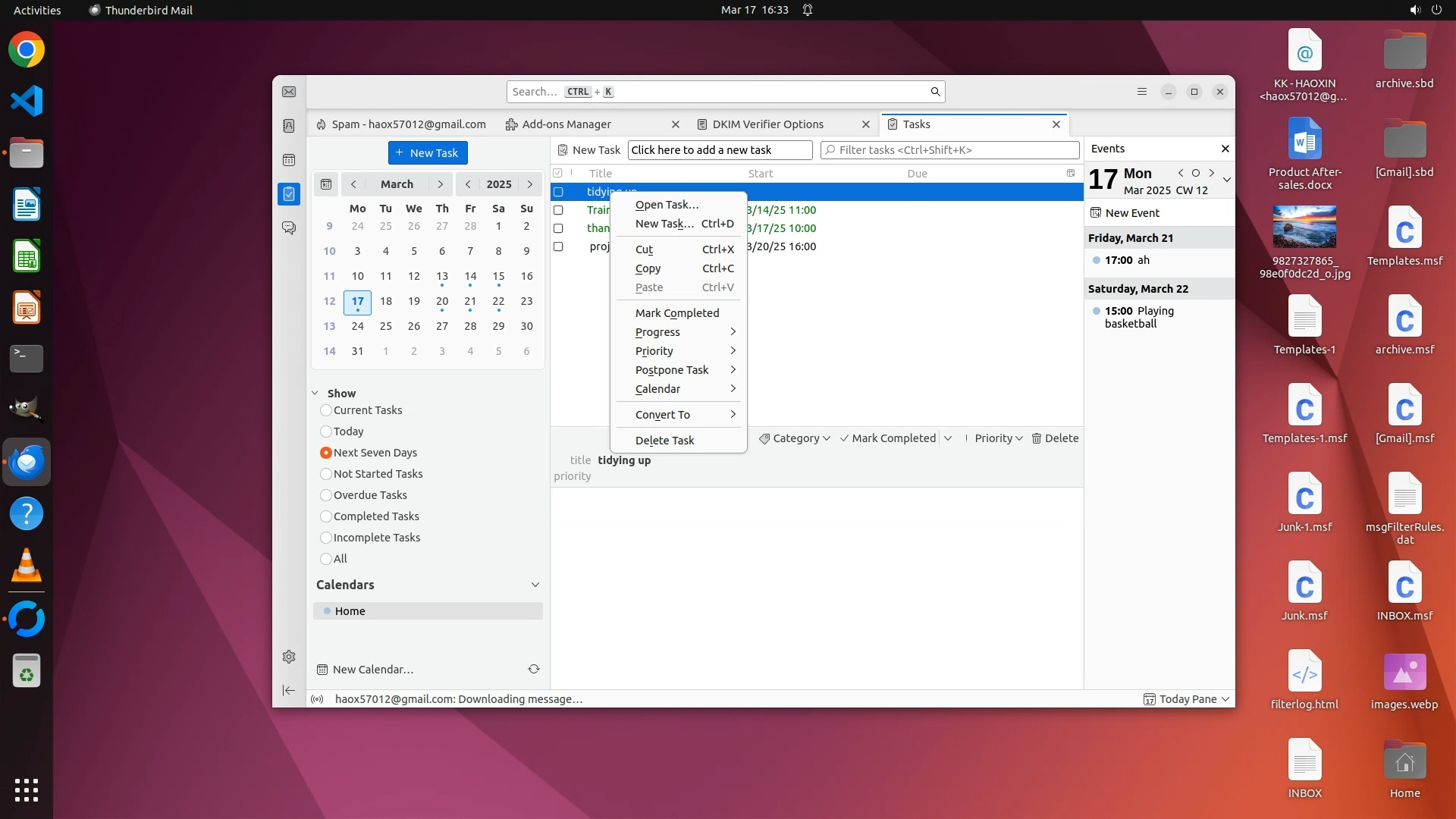Collapse the spaces toolbar icon
Screen dimensions: 1456x819
click(x=289, y=690)
